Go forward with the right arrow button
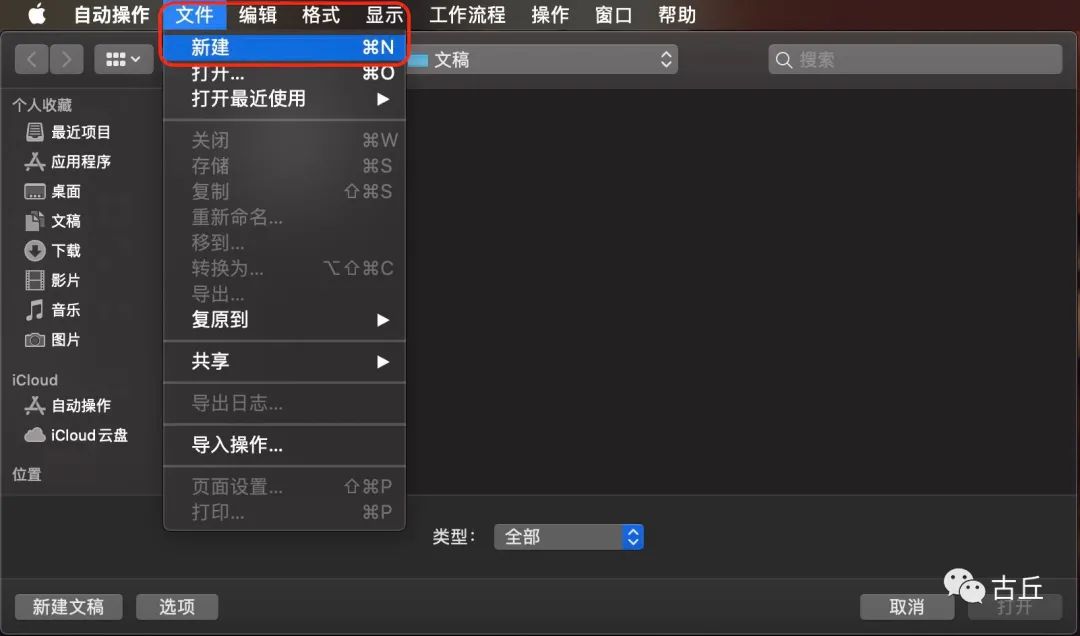 pos(66,60)
